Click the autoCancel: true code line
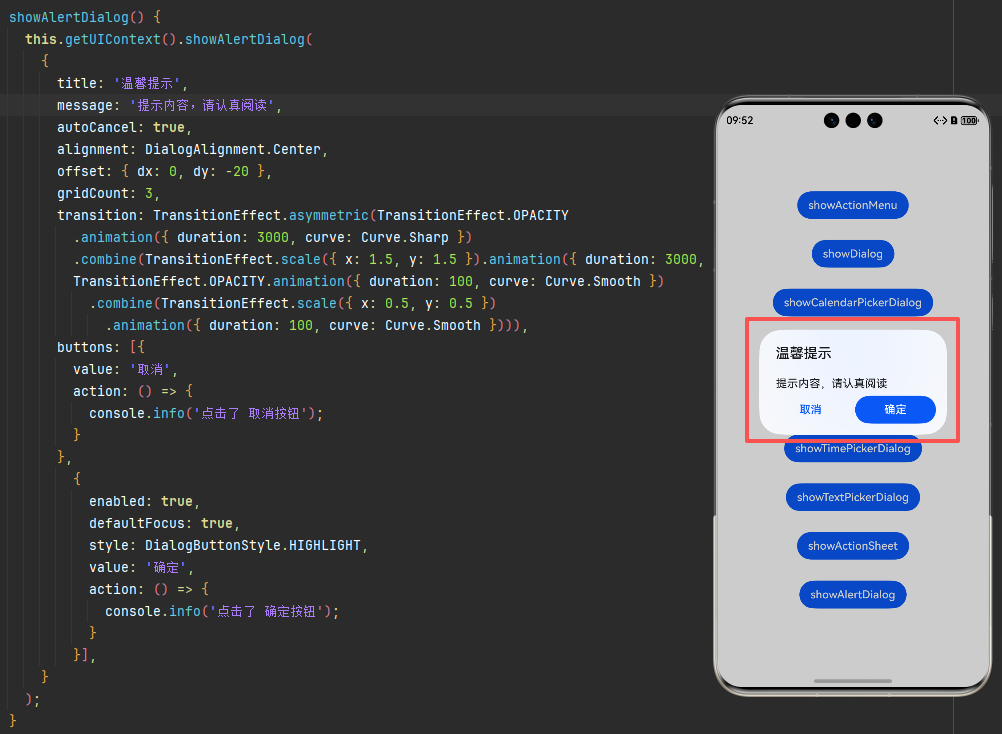Image resolution: width=1002 pixels, height=734 pixels. pyautogui.click(x=125, y=127)
